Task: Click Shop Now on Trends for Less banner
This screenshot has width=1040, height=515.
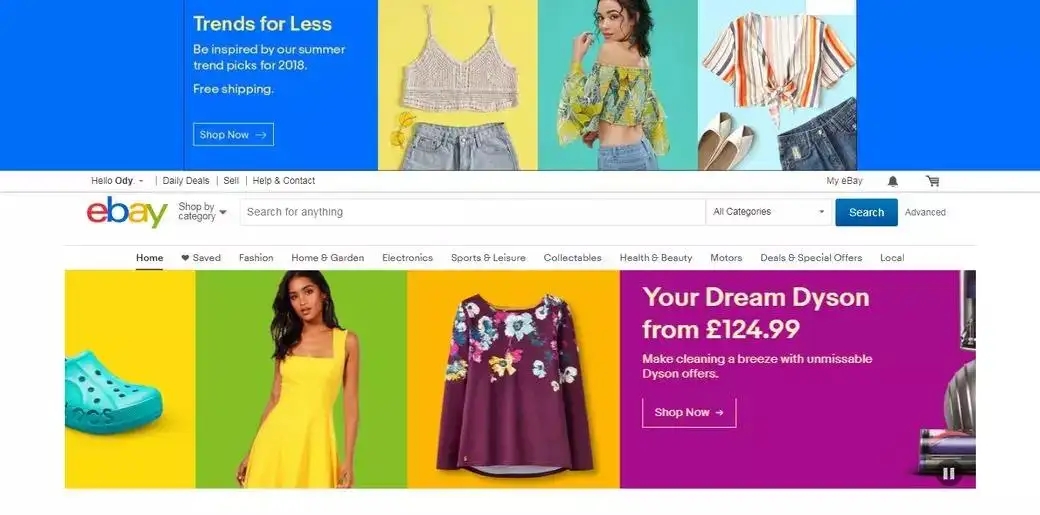Action: click(x=233, y=134)
